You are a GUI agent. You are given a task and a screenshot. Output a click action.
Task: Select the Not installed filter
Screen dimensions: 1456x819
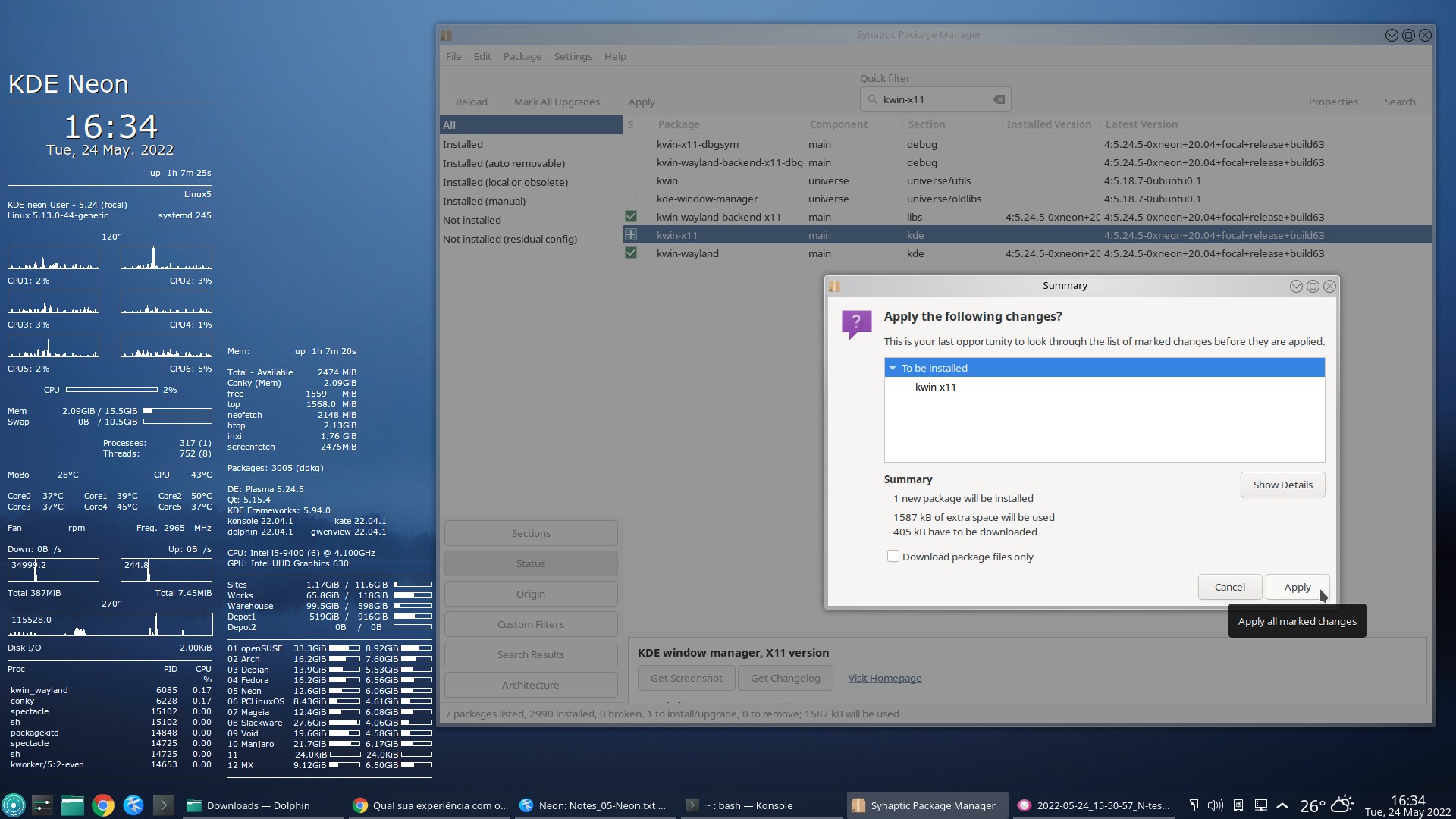tap(531, 220)
